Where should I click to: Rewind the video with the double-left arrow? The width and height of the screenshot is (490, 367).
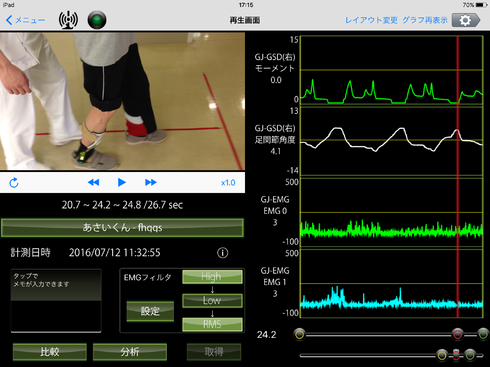tap(93, 182)
